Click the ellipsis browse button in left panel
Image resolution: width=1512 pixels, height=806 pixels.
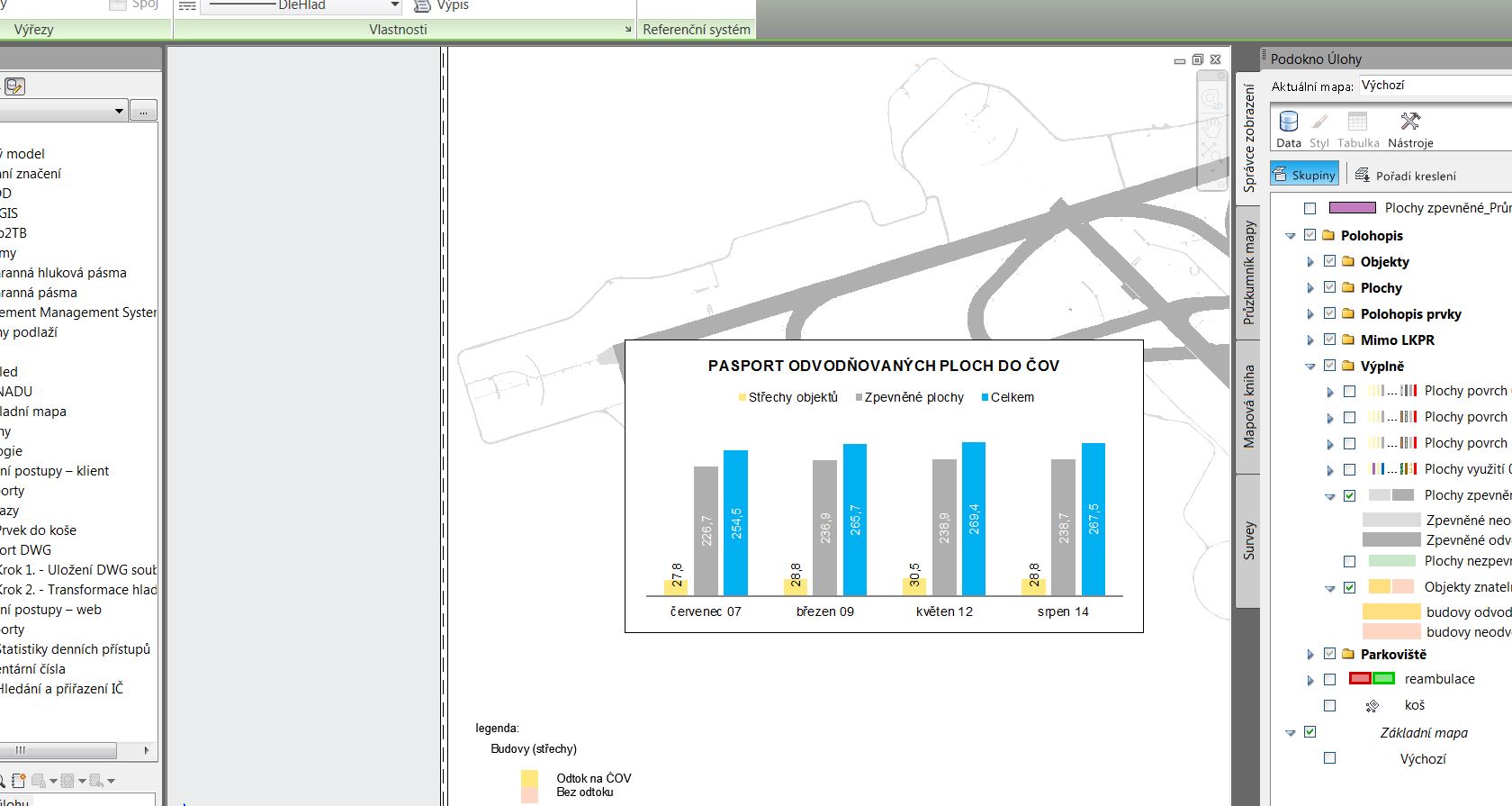tap(143, 112)
